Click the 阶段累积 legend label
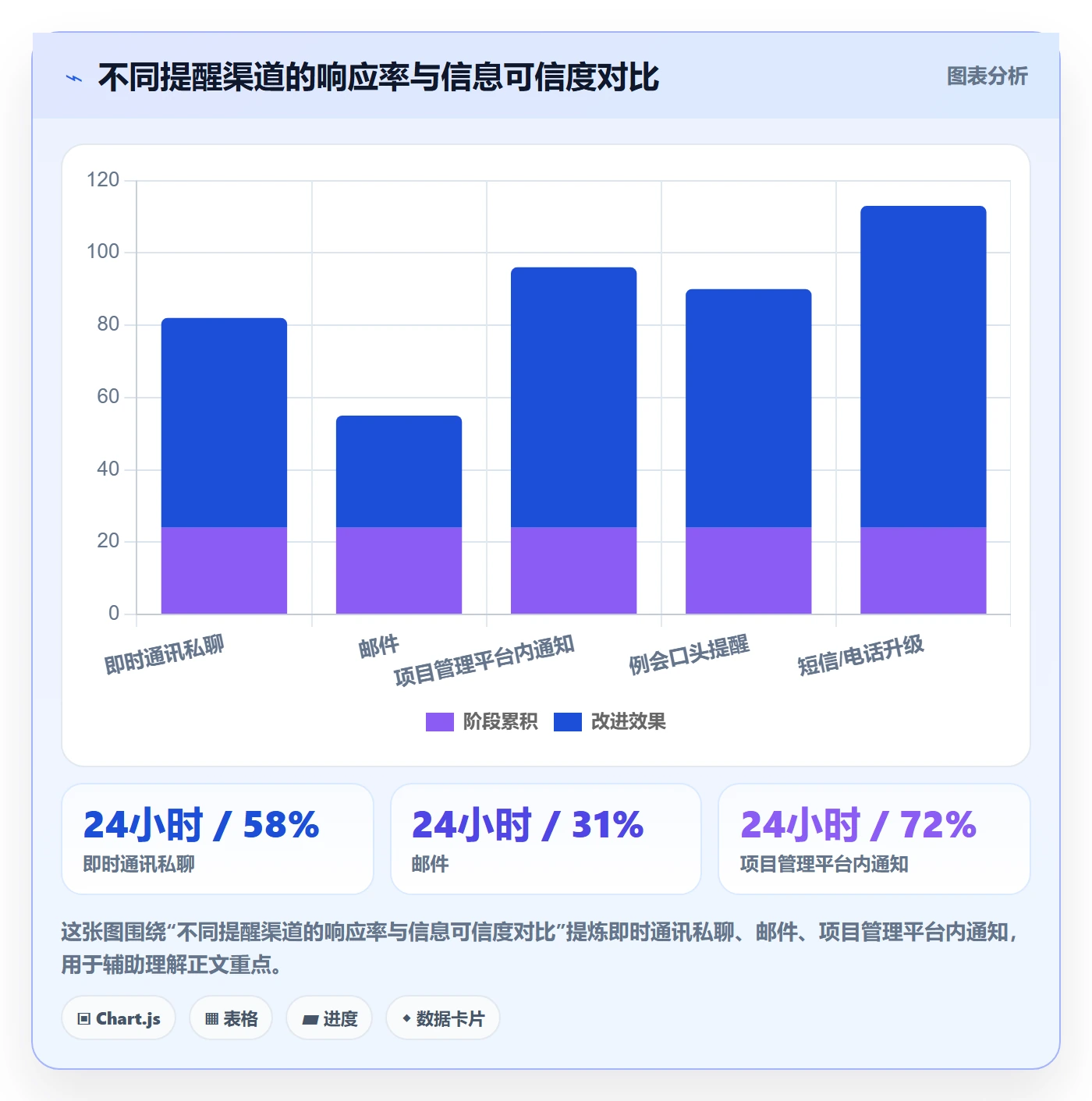 click(500, 722)
